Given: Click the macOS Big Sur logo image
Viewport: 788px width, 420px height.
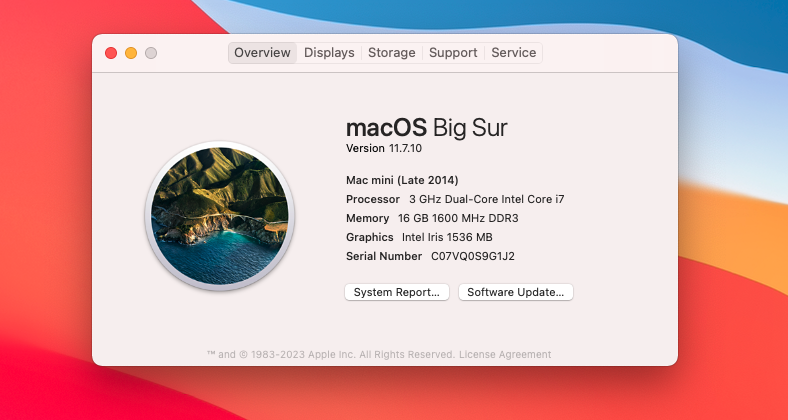Looking at the screenshot, I should pyautogui.click(x=220, y=216).
